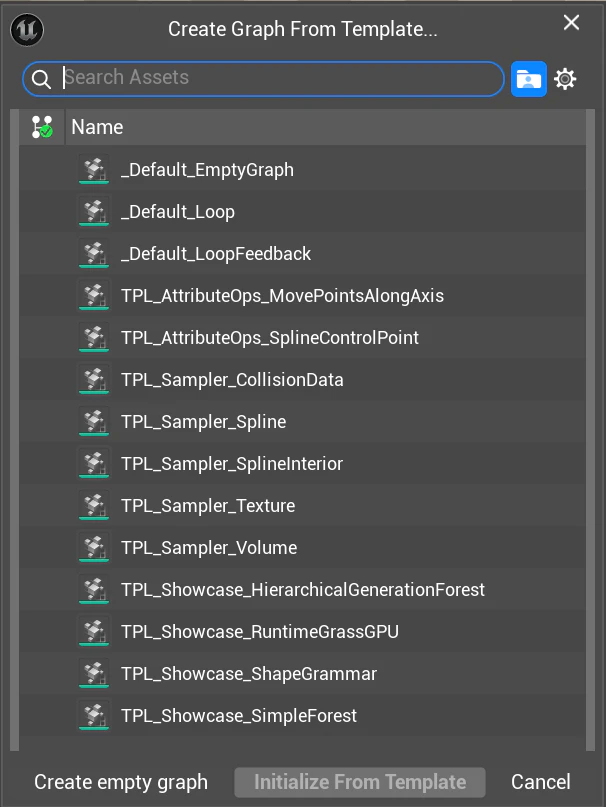The width and height of the screenshot is (606, 807).
Task: Click the TPL_Showcase_ShapeGrammar asset icon
Action: (x=94, y=673)
